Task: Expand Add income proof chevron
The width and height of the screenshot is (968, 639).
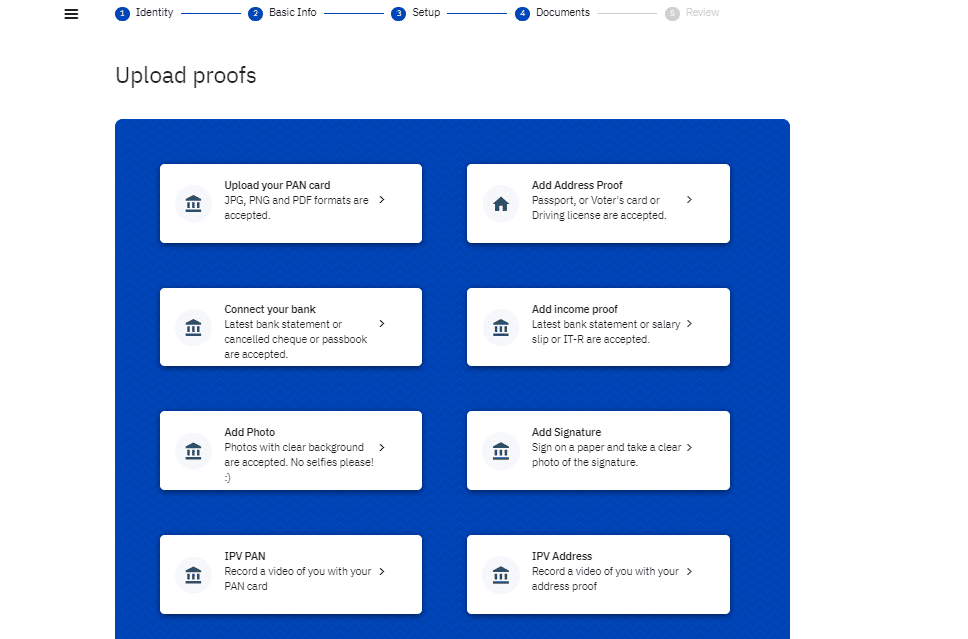Action: tap(689, 324)
